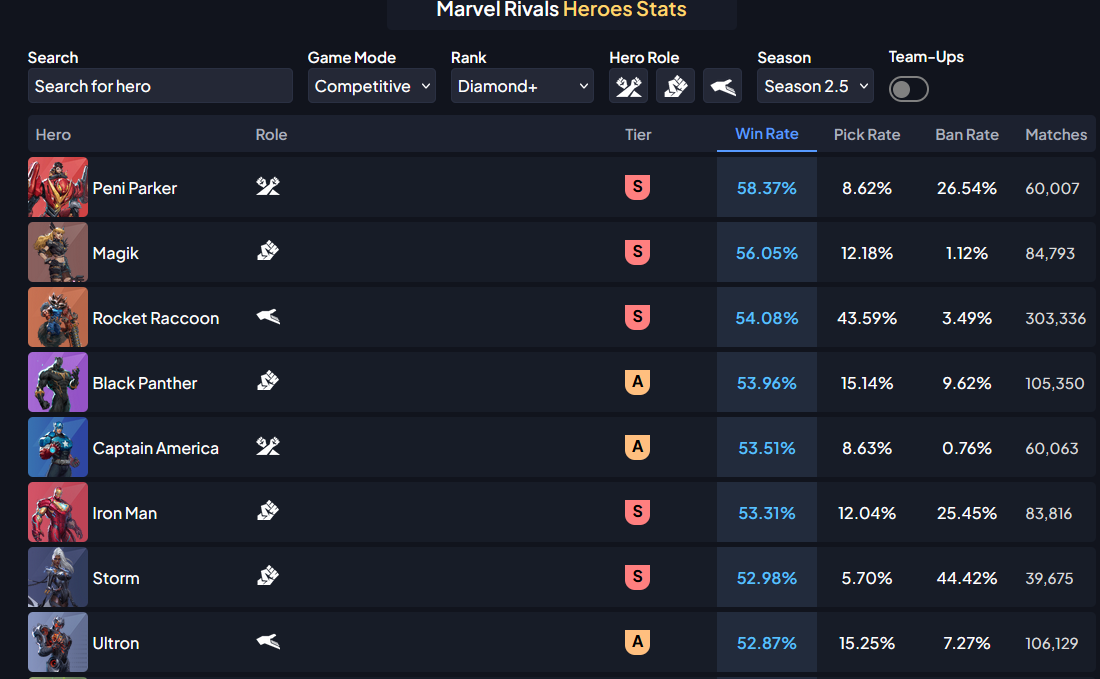
Task: Open Rocket Raccoon portrait thumbnail
Action: click(58, 317)
